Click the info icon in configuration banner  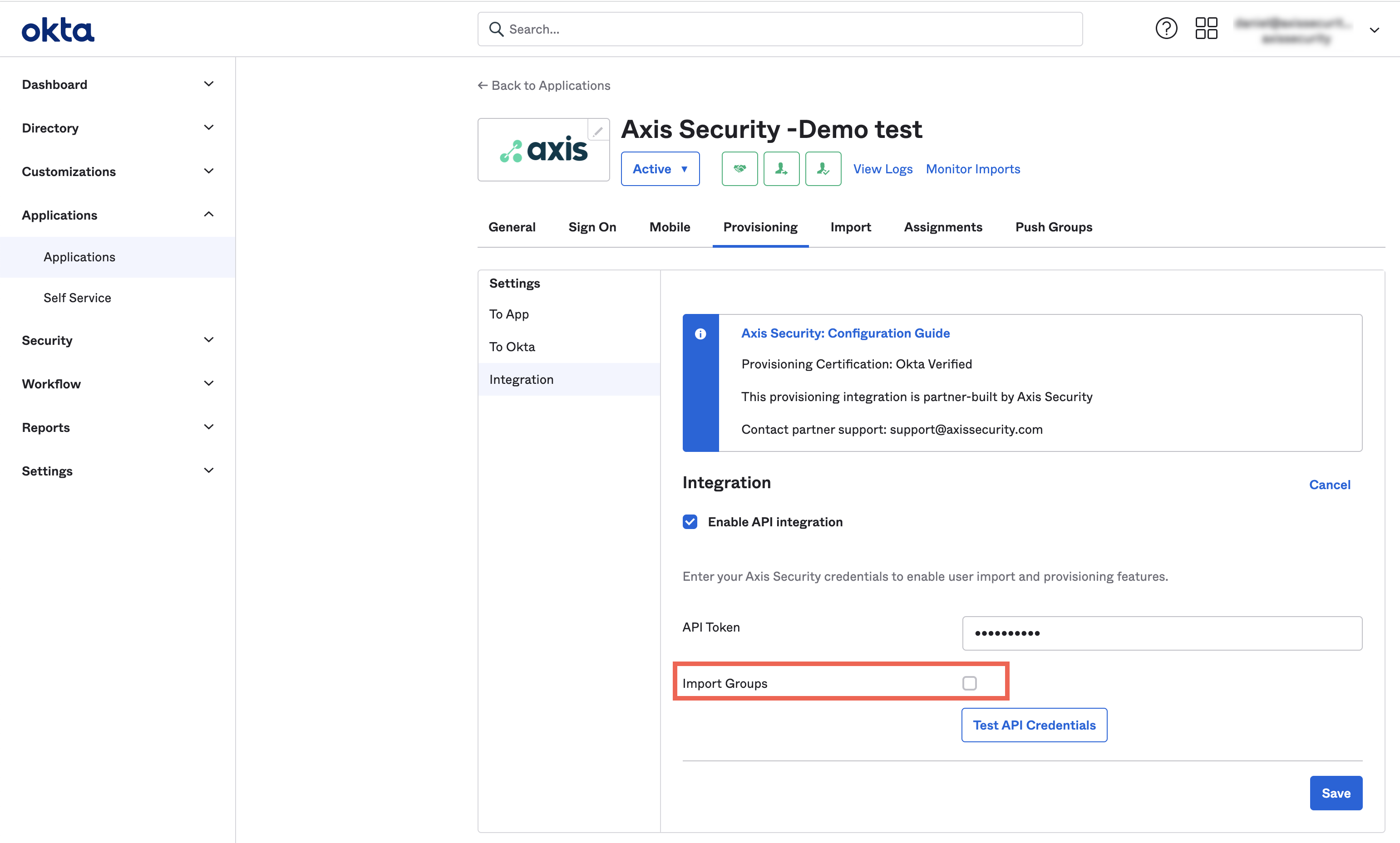tap(700, 334)
